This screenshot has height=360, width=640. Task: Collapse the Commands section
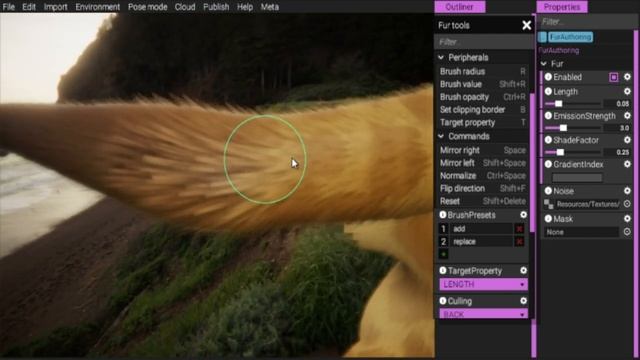(441, 136)
